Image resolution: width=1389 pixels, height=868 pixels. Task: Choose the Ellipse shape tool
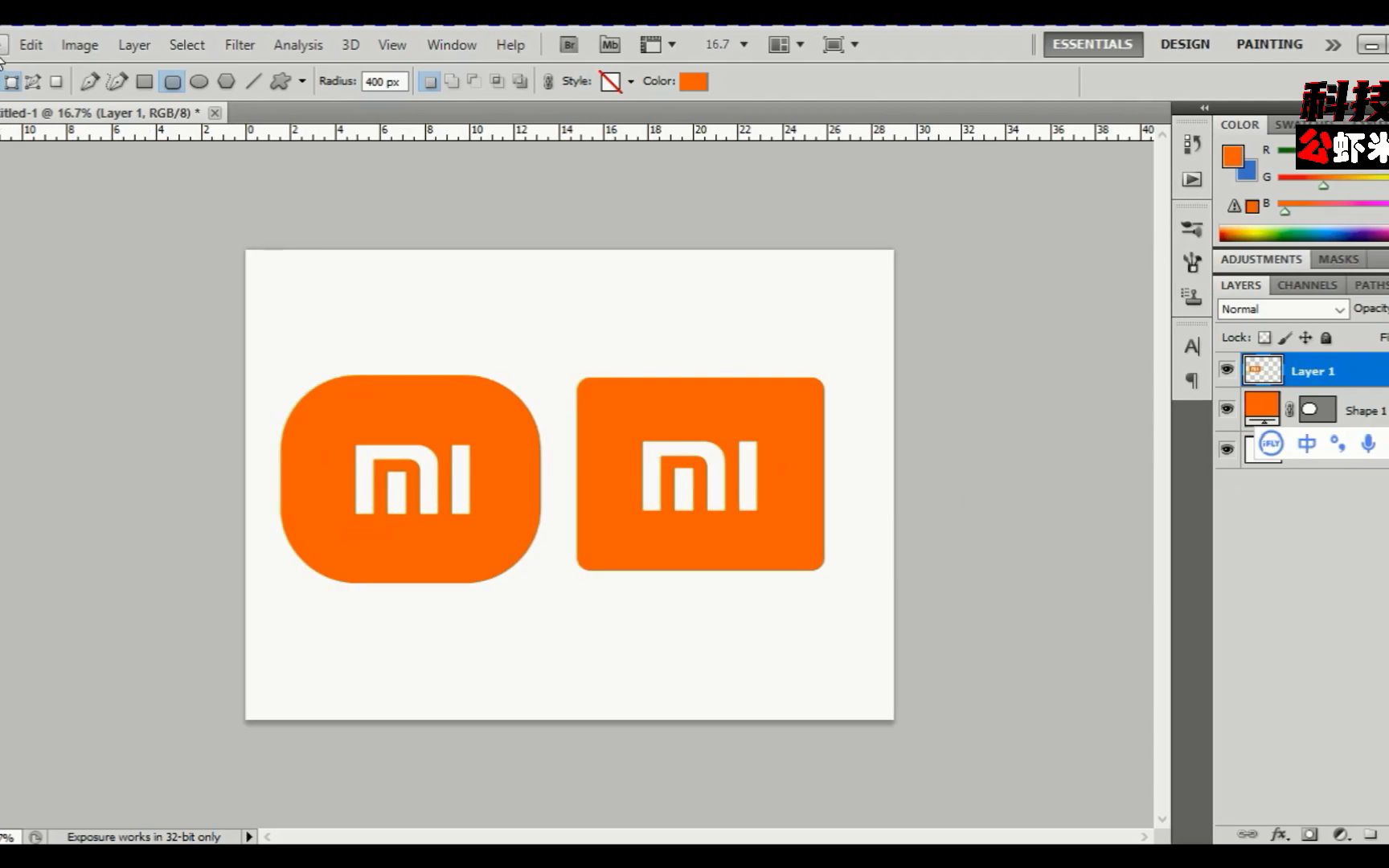199,81
